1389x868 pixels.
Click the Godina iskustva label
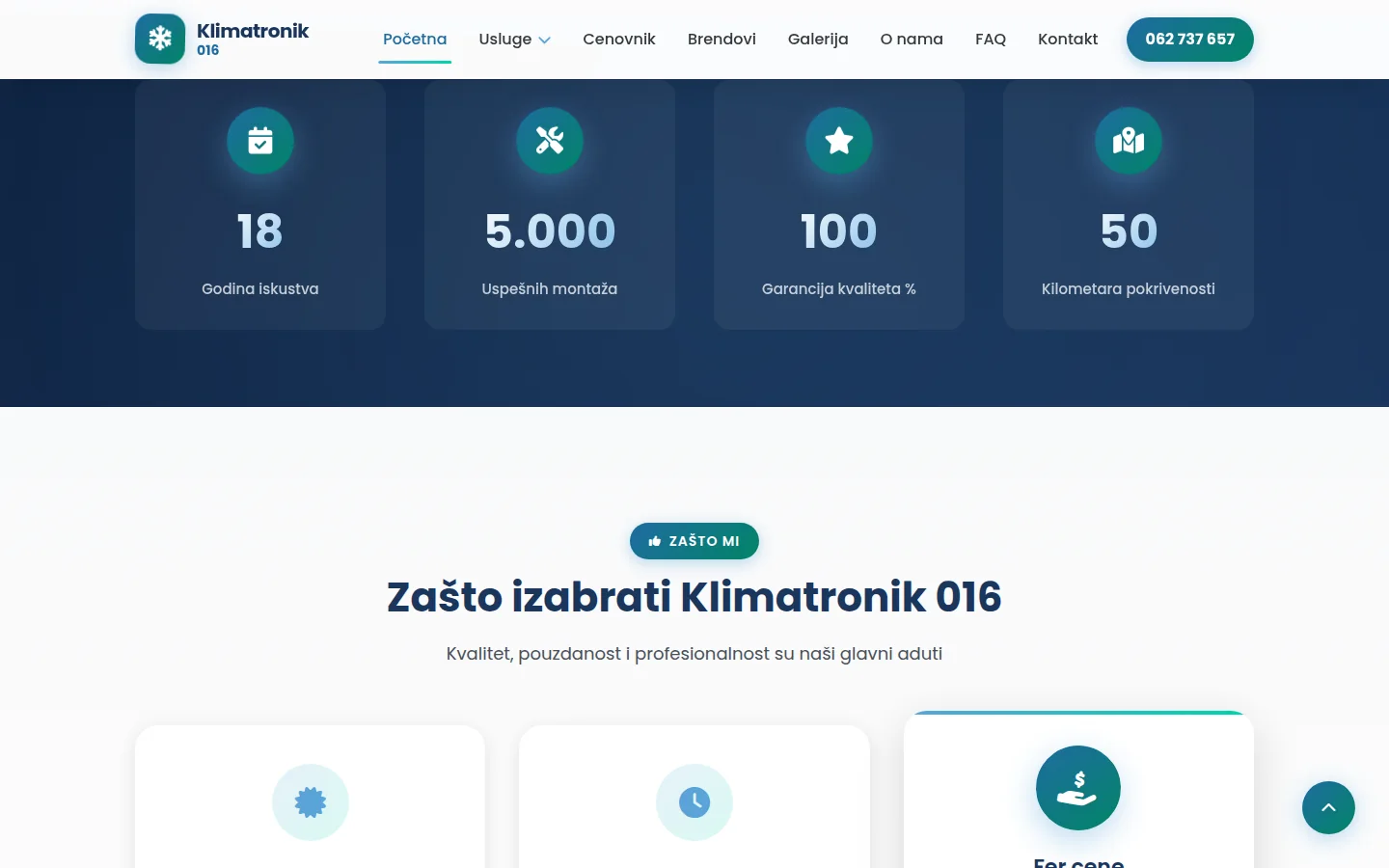(260, 288)
